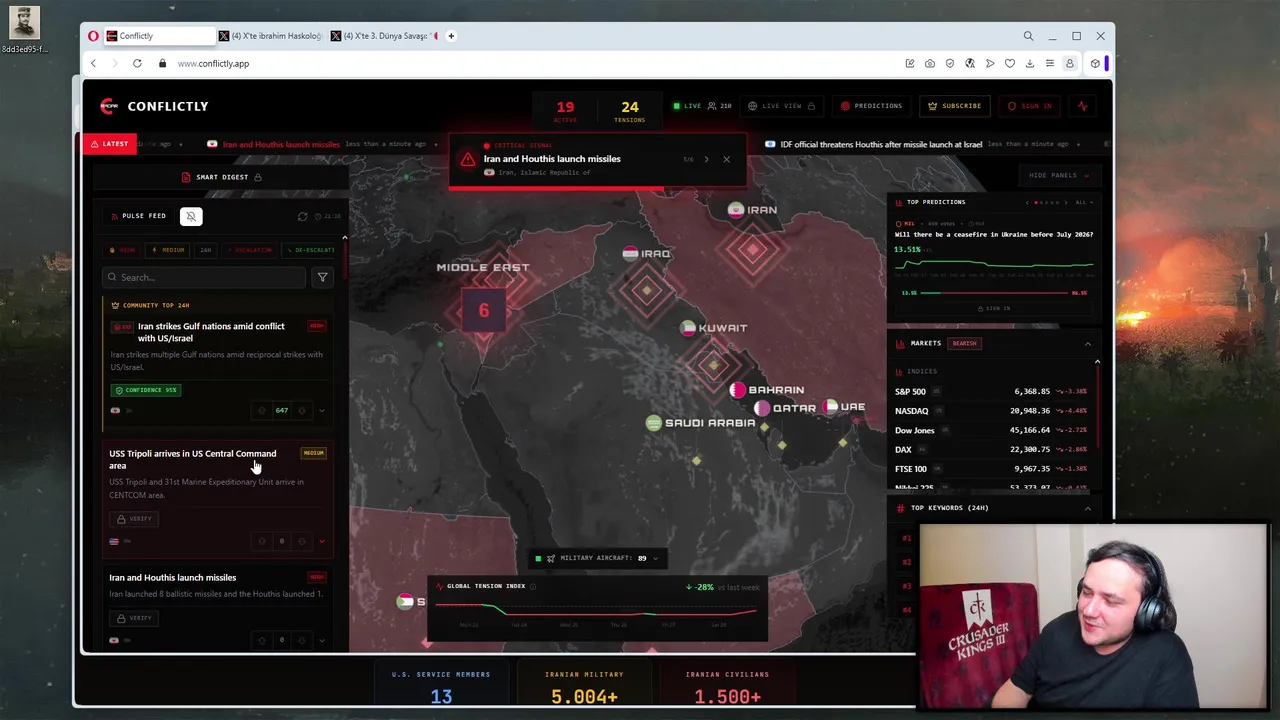Select the Middle East cluster marker 6
Viewport: 1280px width, 720px height.
pyautogui.click(x=484, y=311)
